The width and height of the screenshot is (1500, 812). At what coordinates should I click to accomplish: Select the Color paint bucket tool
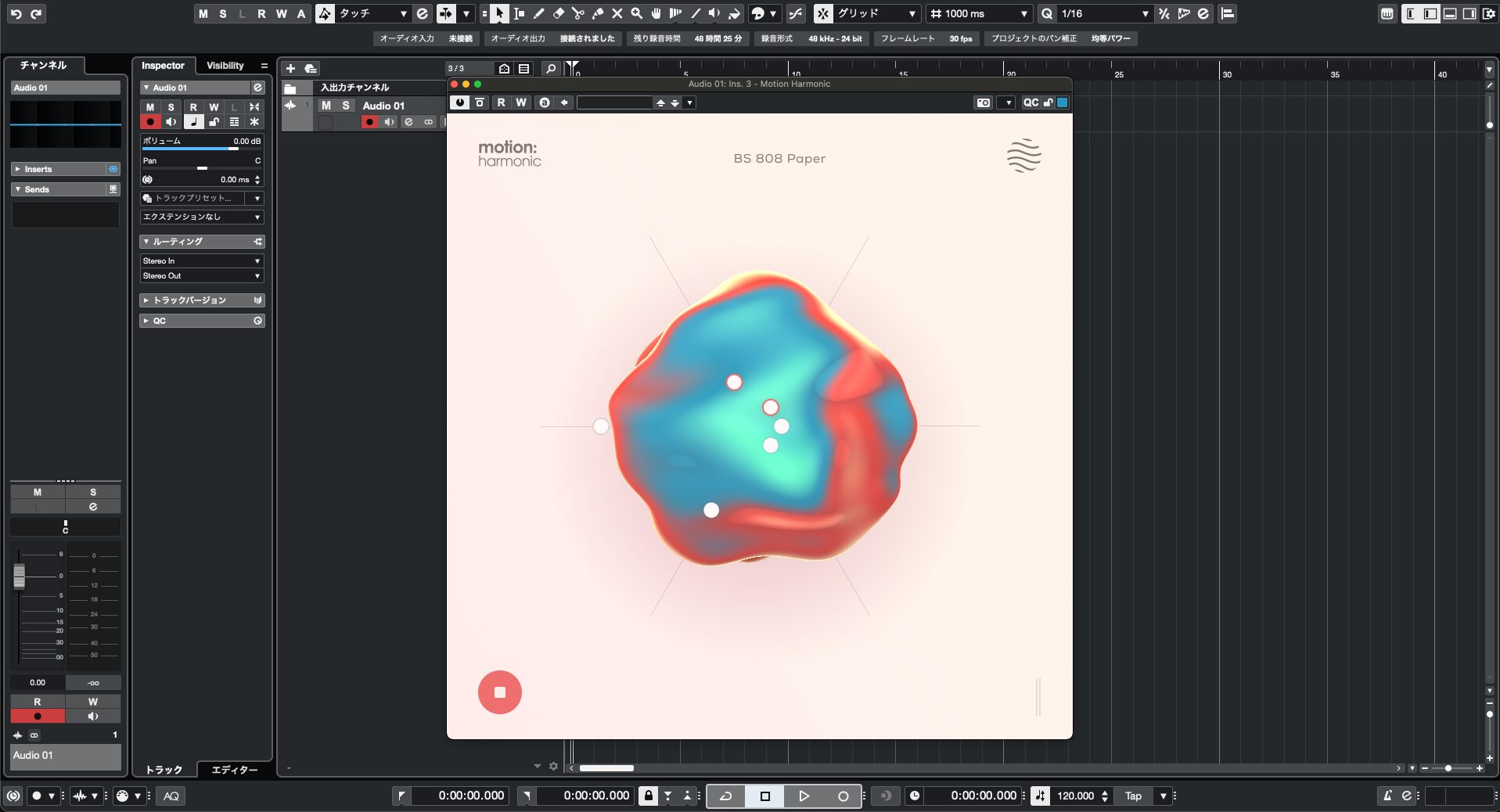point(734,13)
